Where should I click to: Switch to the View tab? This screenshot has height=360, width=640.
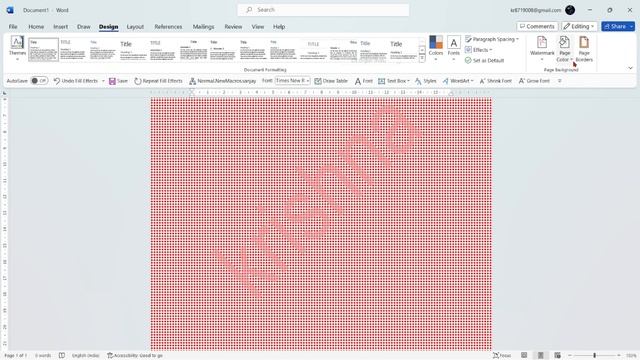click(x=258, y=27)
